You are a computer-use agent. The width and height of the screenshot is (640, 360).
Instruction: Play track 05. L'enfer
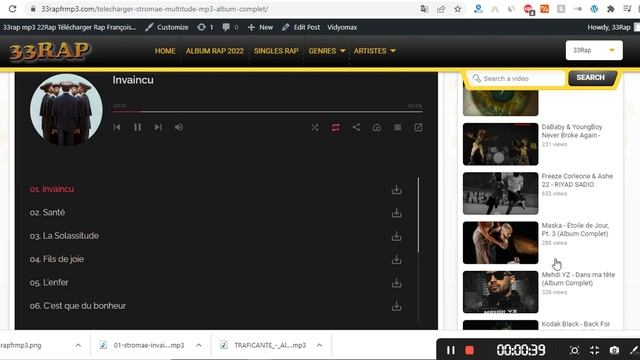click(x=49, y=282)
